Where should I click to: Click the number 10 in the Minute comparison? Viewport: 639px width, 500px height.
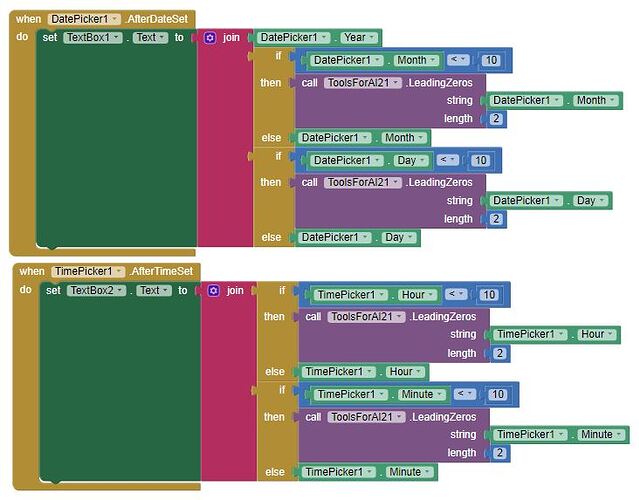coord(496,395)
